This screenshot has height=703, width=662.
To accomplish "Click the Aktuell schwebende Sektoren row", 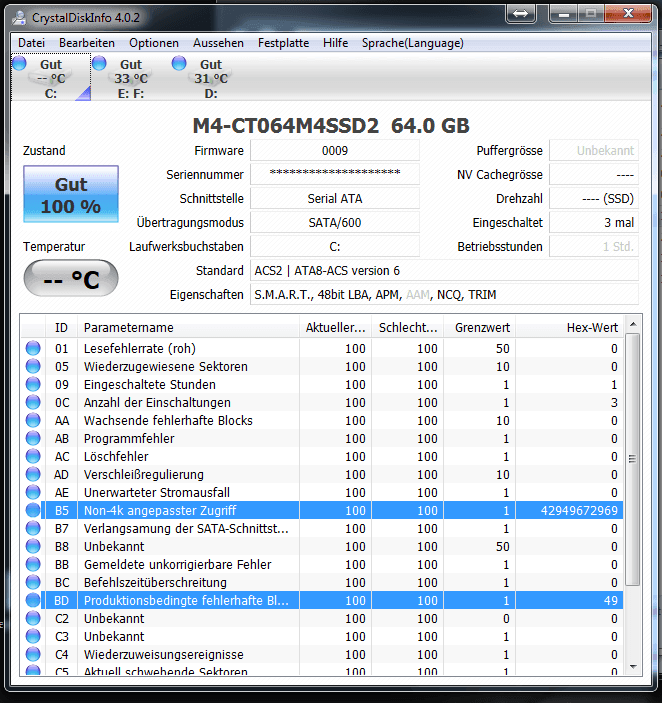I will 322,671.
